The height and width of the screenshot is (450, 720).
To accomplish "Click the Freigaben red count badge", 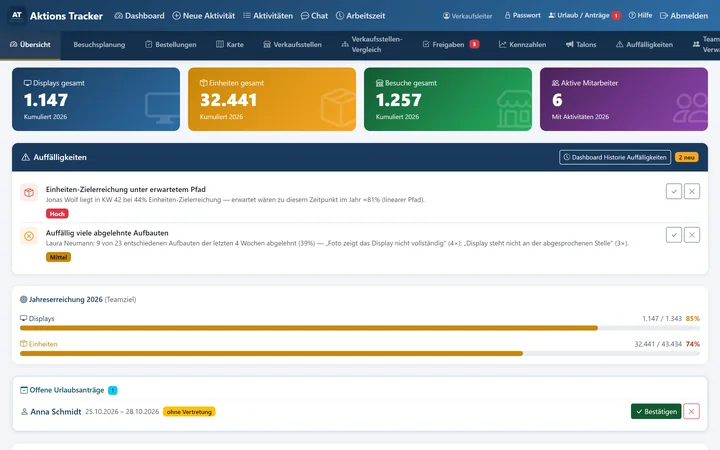I will point(474,44).
